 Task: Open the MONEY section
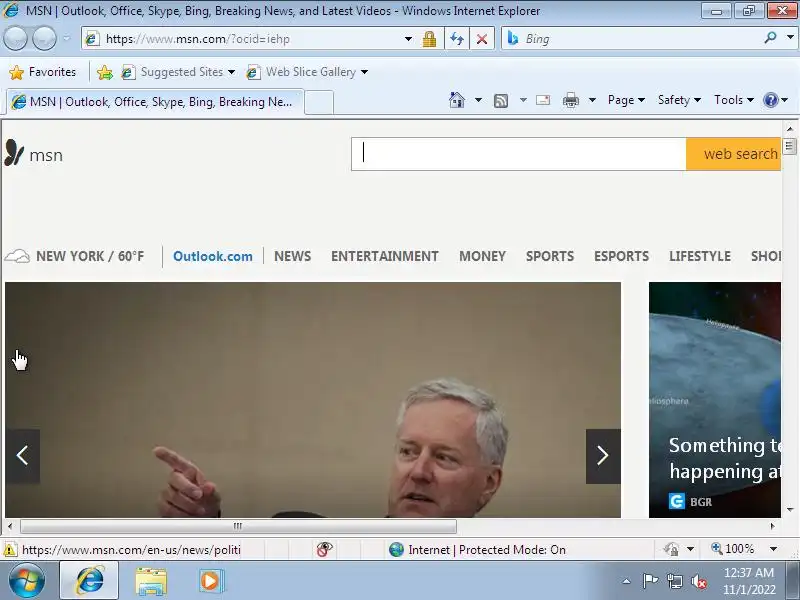point(482,256)
